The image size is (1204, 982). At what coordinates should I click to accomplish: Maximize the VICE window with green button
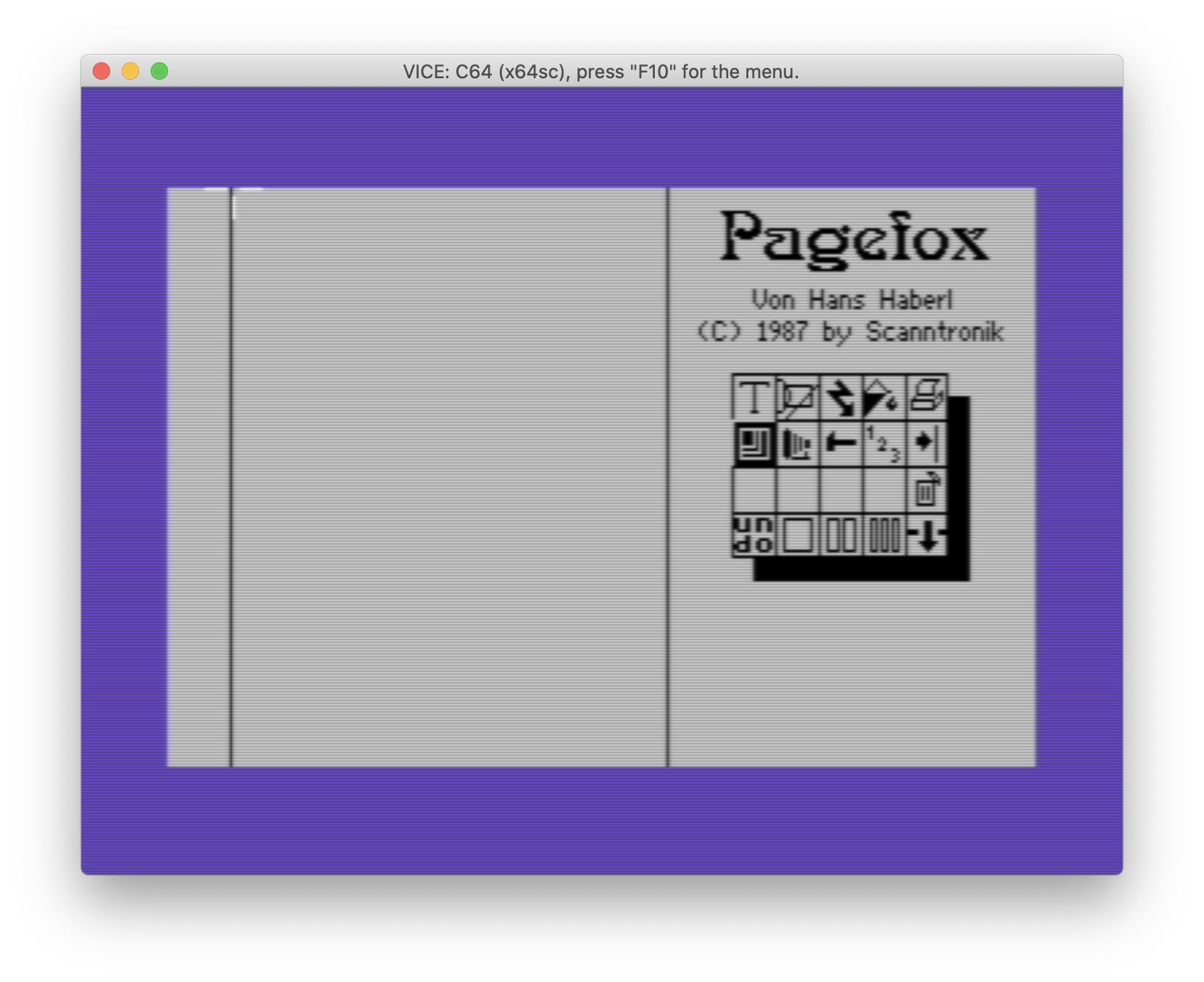point(159,71)
